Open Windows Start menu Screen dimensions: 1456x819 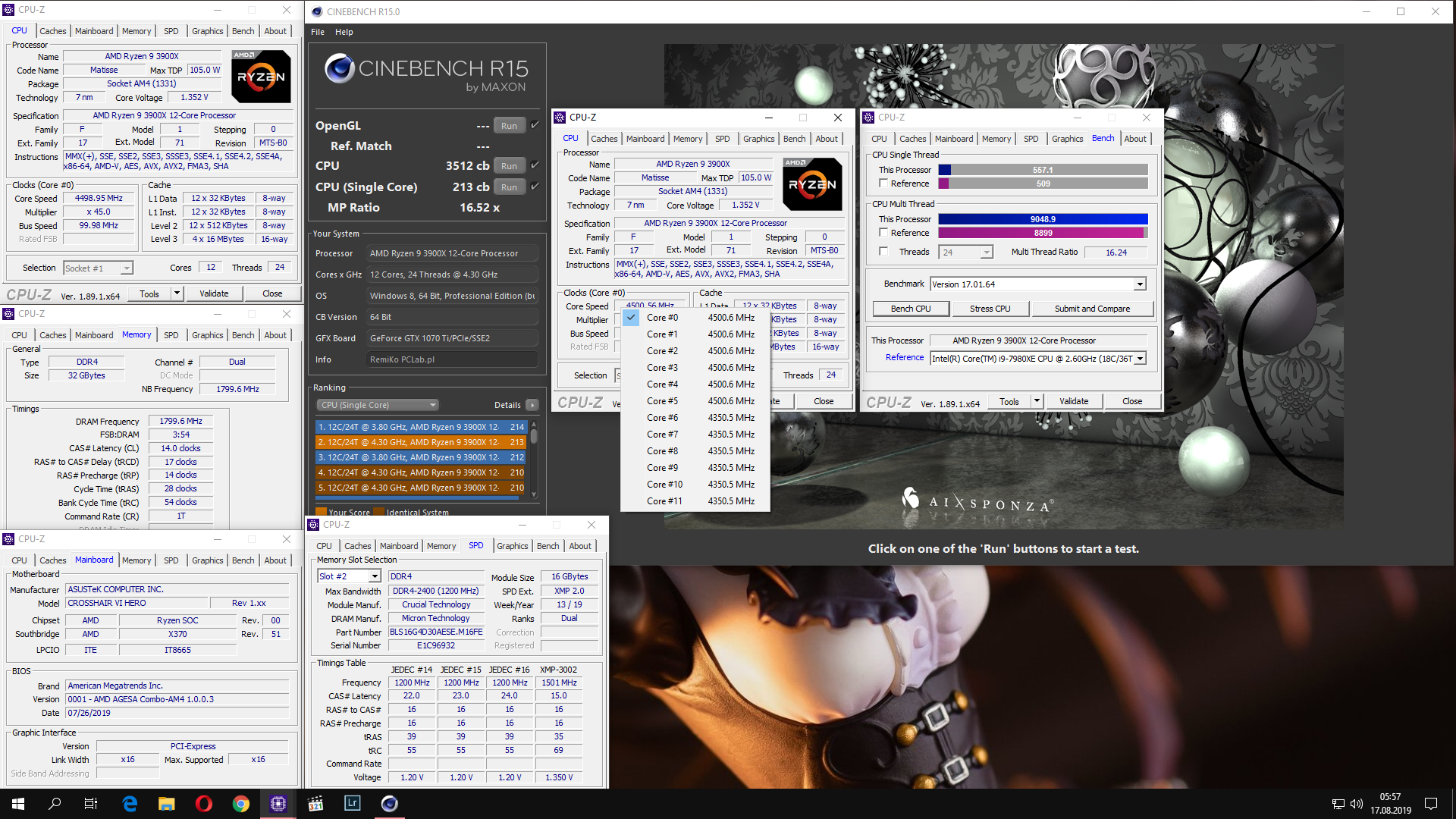coord(18,804)
